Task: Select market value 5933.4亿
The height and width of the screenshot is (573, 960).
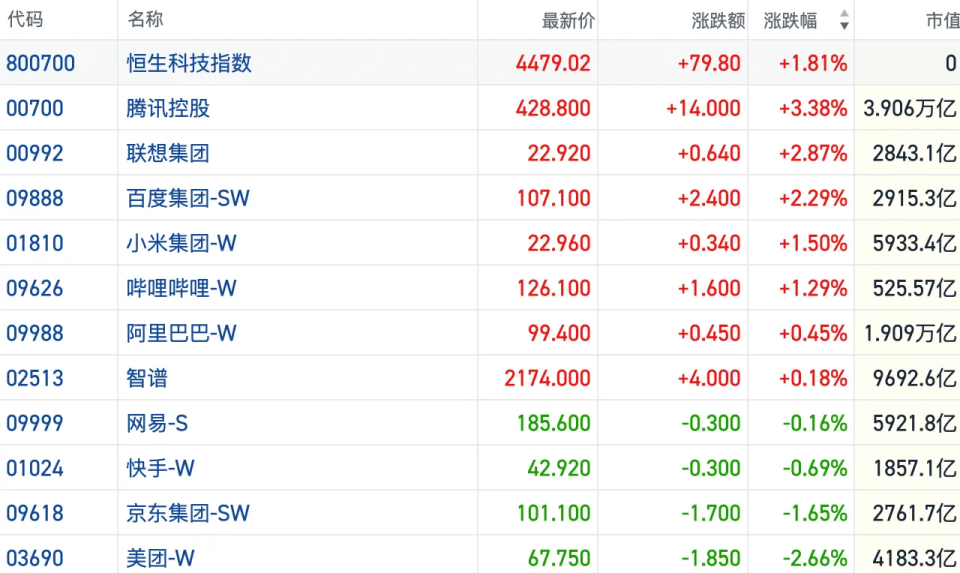Action: (915, 243)
